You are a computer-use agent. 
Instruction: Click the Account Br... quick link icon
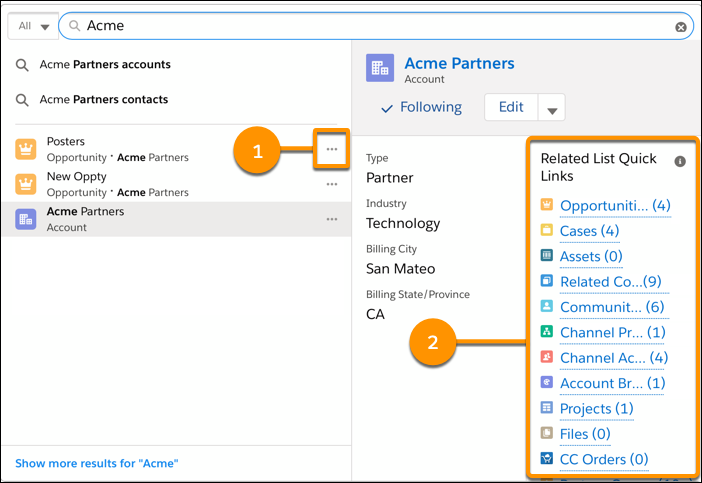point(547,382)
